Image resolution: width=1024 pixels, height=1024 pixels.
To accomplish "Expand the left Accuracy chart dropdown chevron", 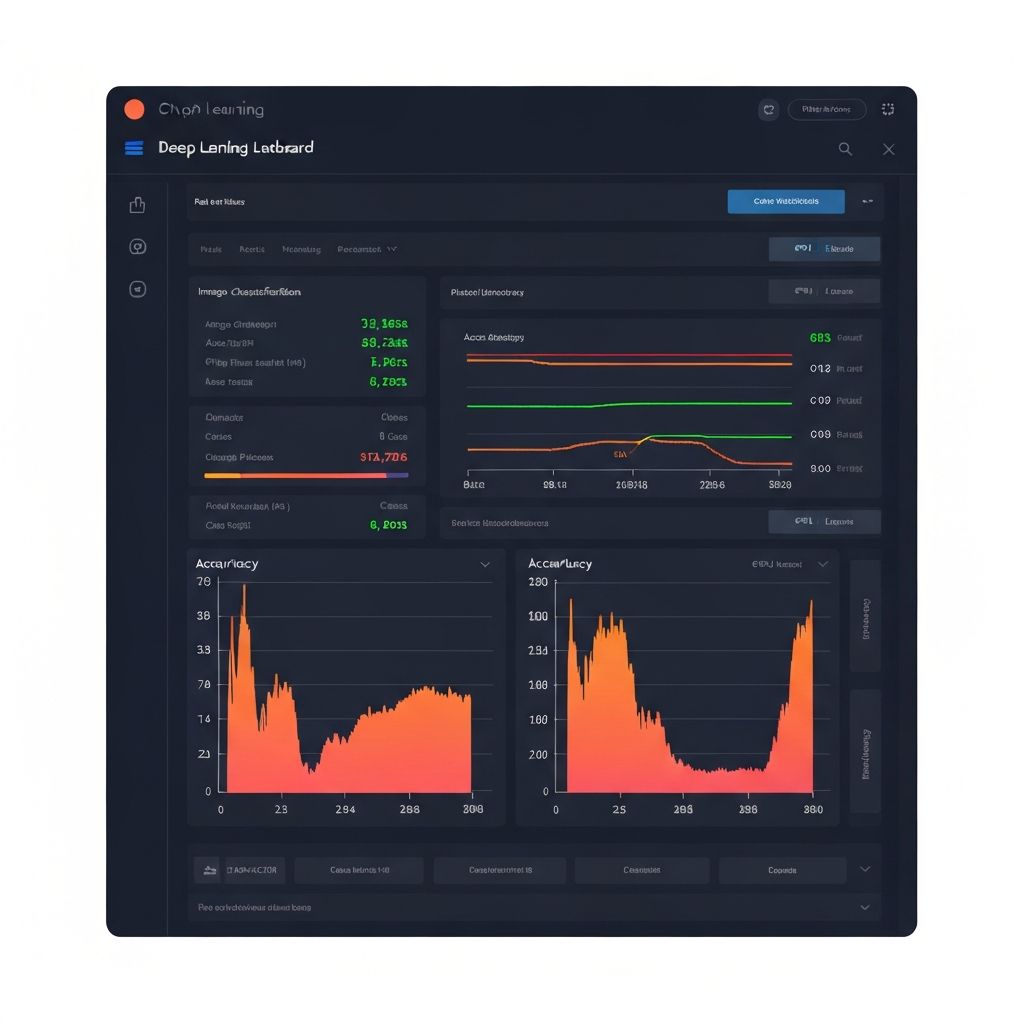I will (485, 564).
